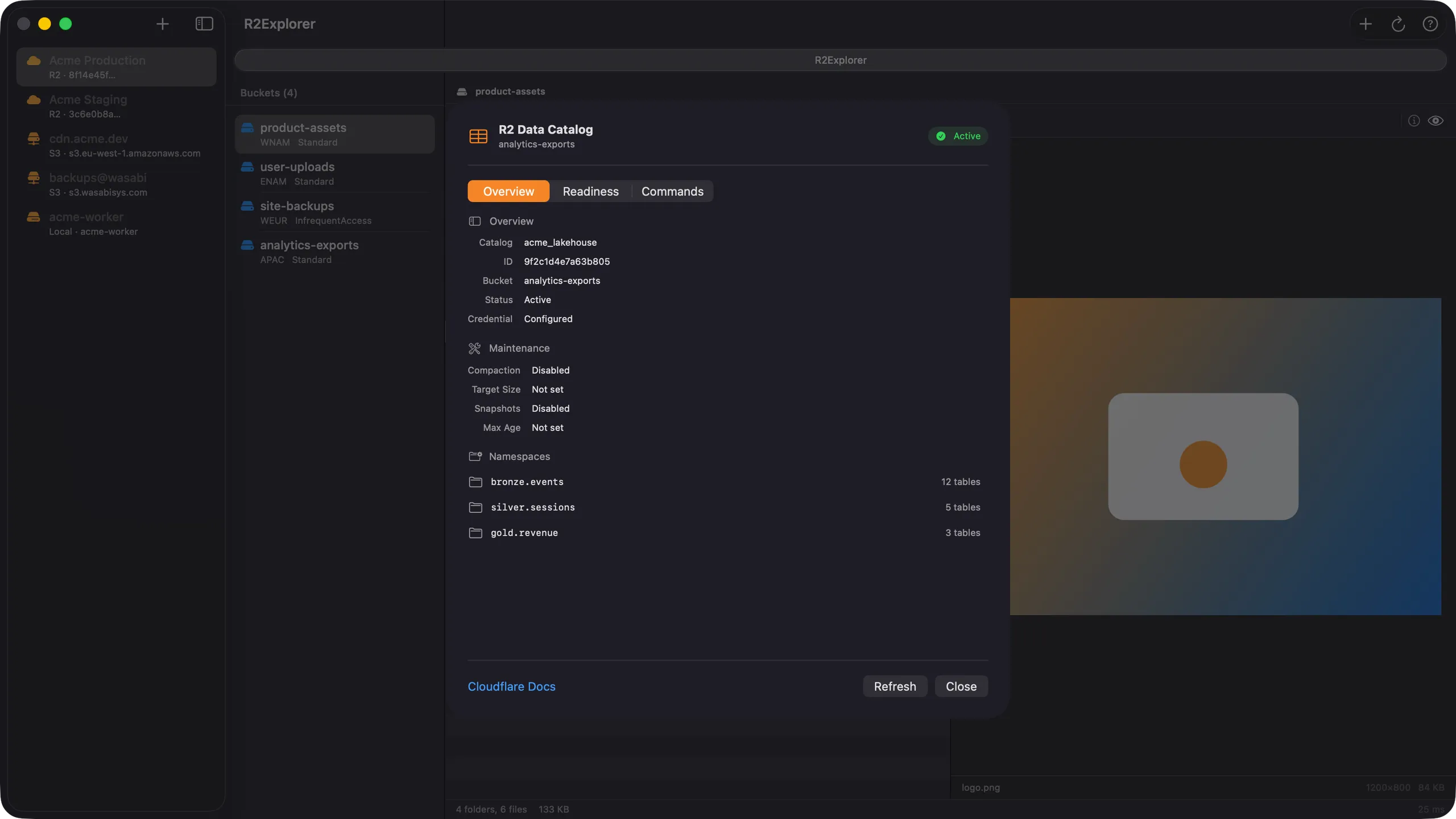
Task: Click the product-assets breadcrumb
Action: pyautogui.click(x=510, y=92)
